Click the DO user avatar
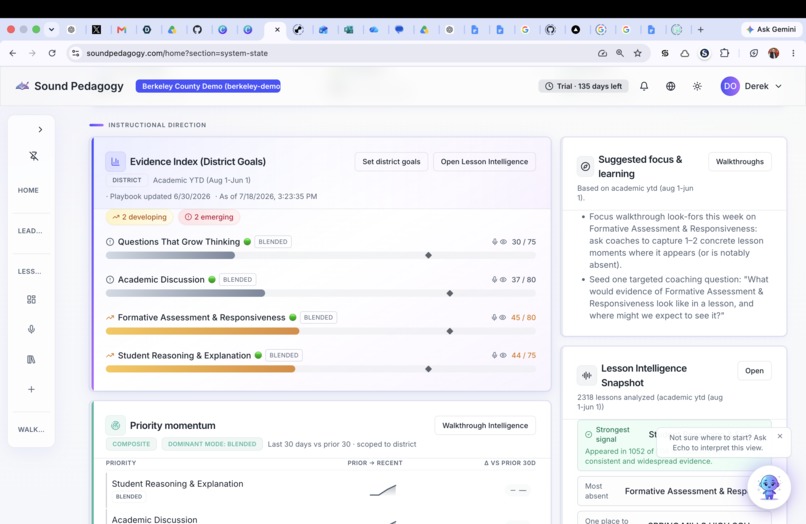 pos(730,86)
